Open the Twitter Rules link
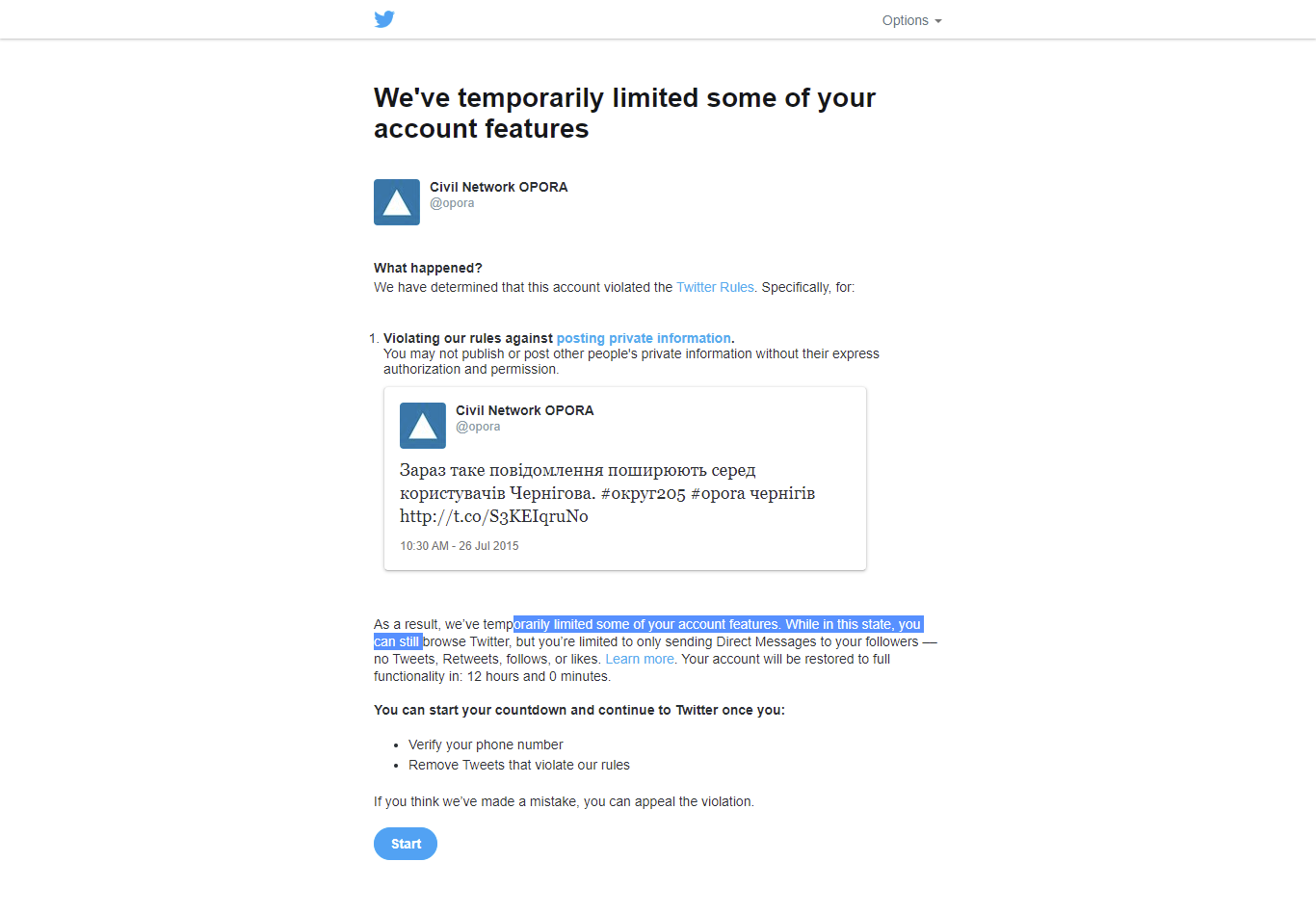 click(x=715, y=287)
